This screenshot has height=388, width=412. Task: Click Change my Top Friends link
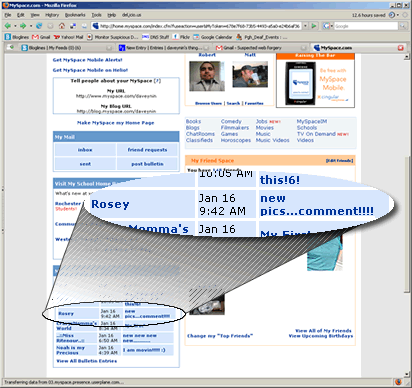pyautogui.click(x=220, y=336)
